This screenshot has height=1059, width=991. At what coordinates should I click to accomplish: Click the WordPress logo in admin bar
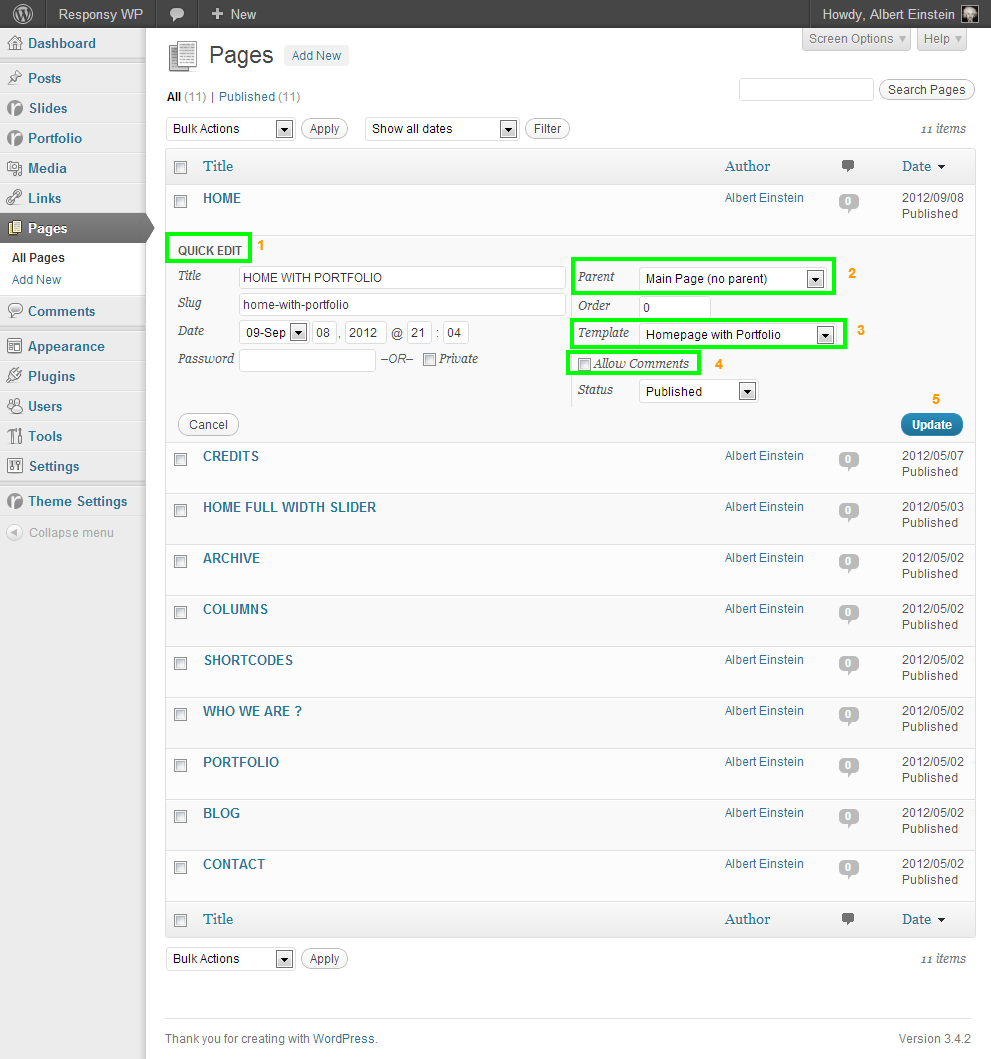[22, 14]
